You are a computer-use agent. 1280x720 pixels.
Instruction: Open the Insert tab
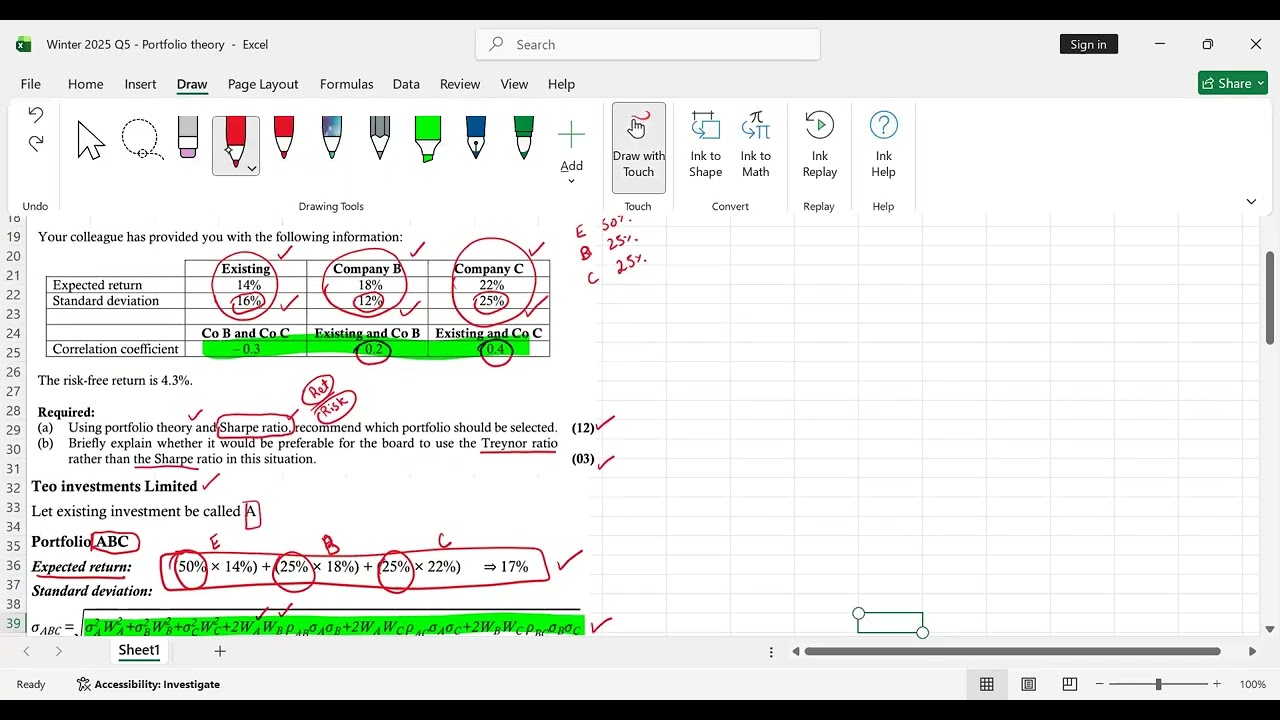pyautogui.click(x=140, y=84)
